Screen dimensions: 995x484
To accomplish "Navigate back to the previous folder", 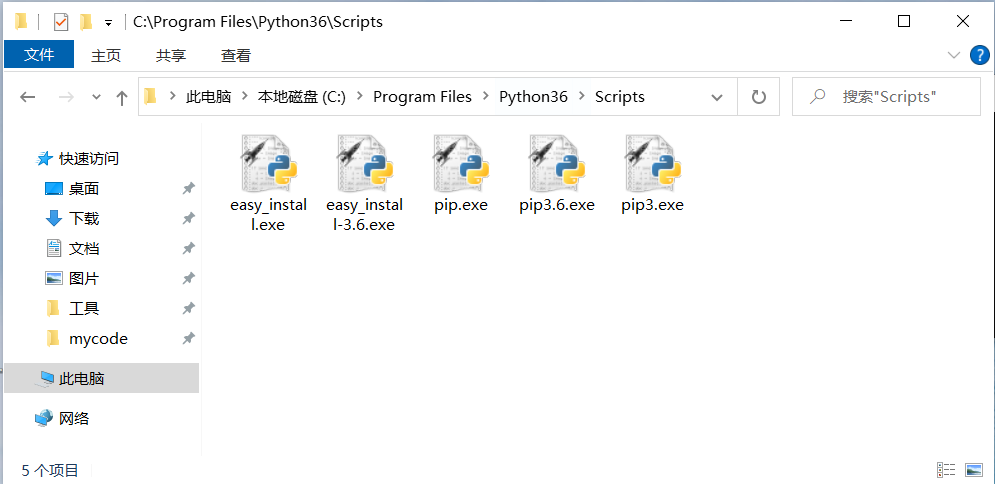I will (x=28, y=97).
